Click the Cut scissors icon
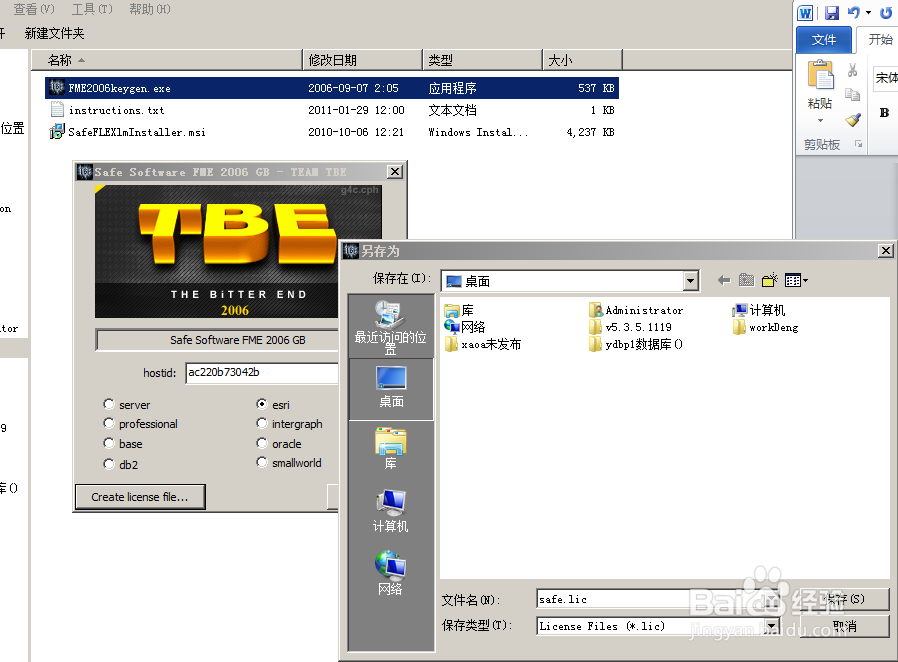Screen dimensions: 898x662 pos(852,68)
